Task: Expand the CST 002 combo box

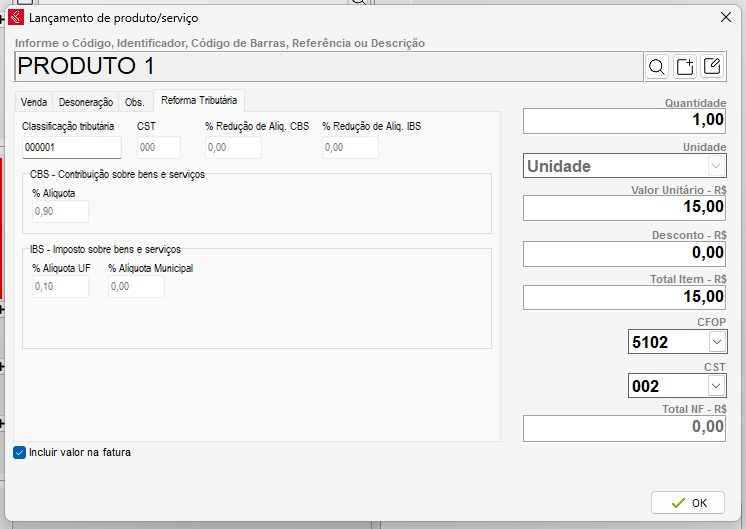Action: [716, 386]
